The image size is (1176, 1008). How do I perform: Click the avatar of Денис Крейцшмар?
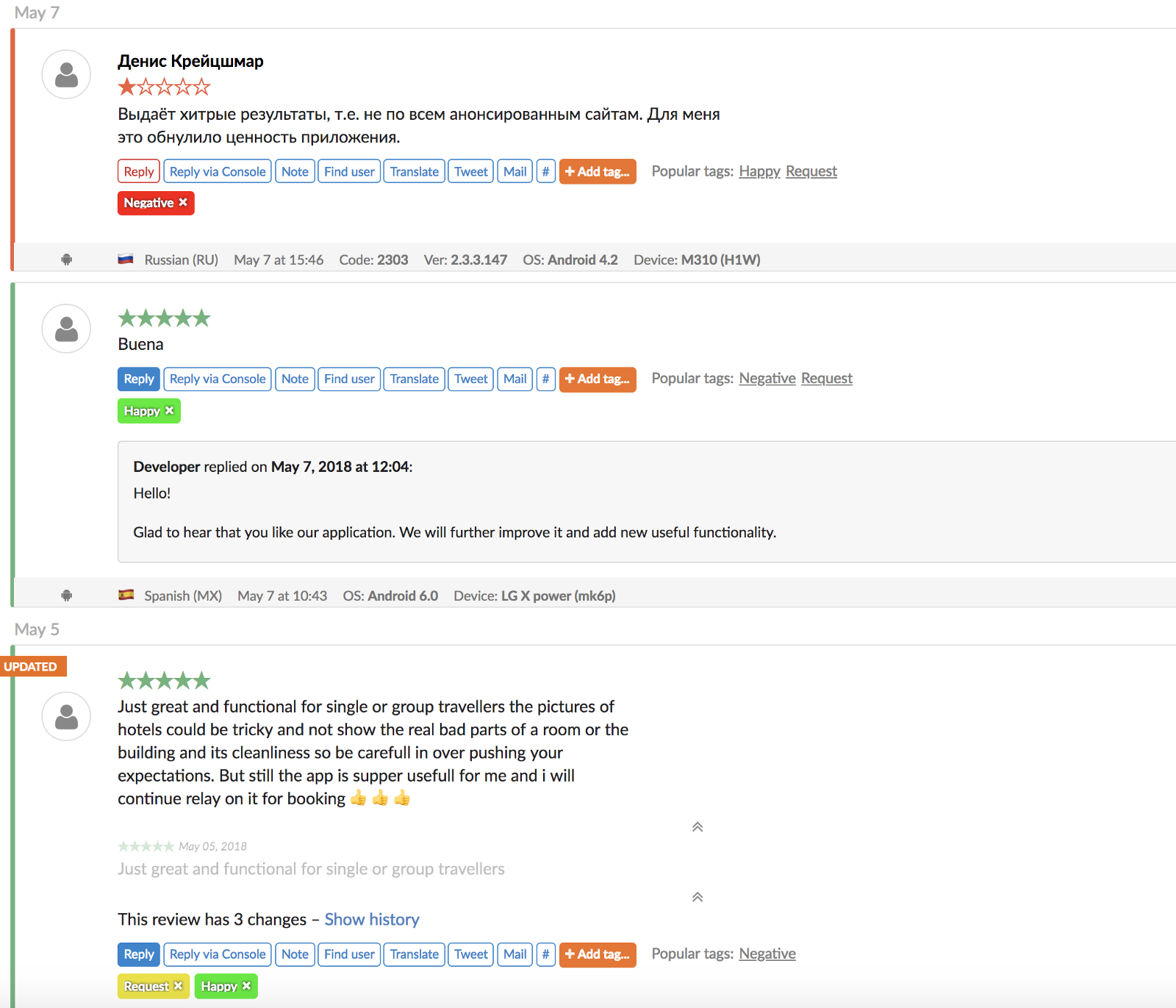pyautogui.click(x=66, y=74)
